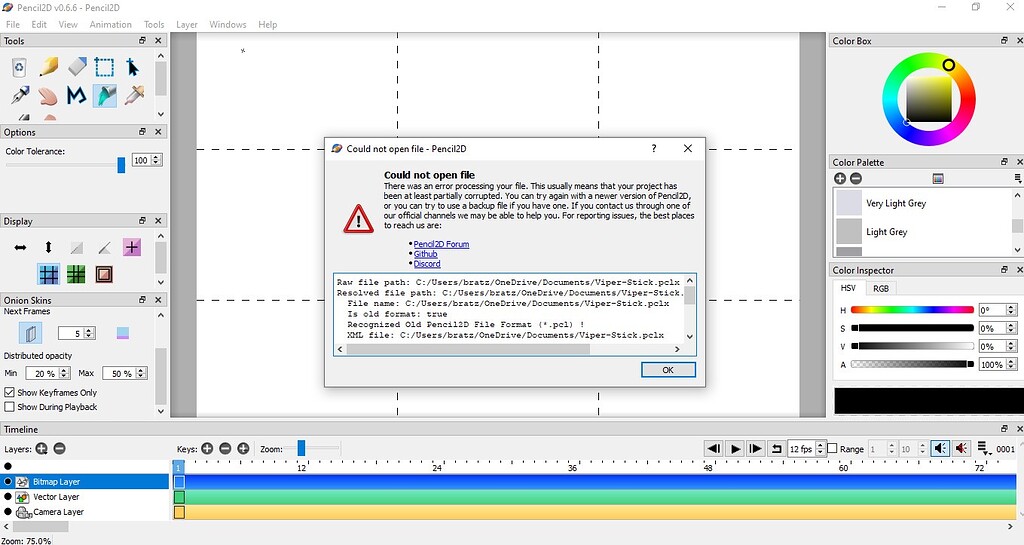Click the red sound scrub speaker button
This screenshot has width=1024, height=545.
961,448
